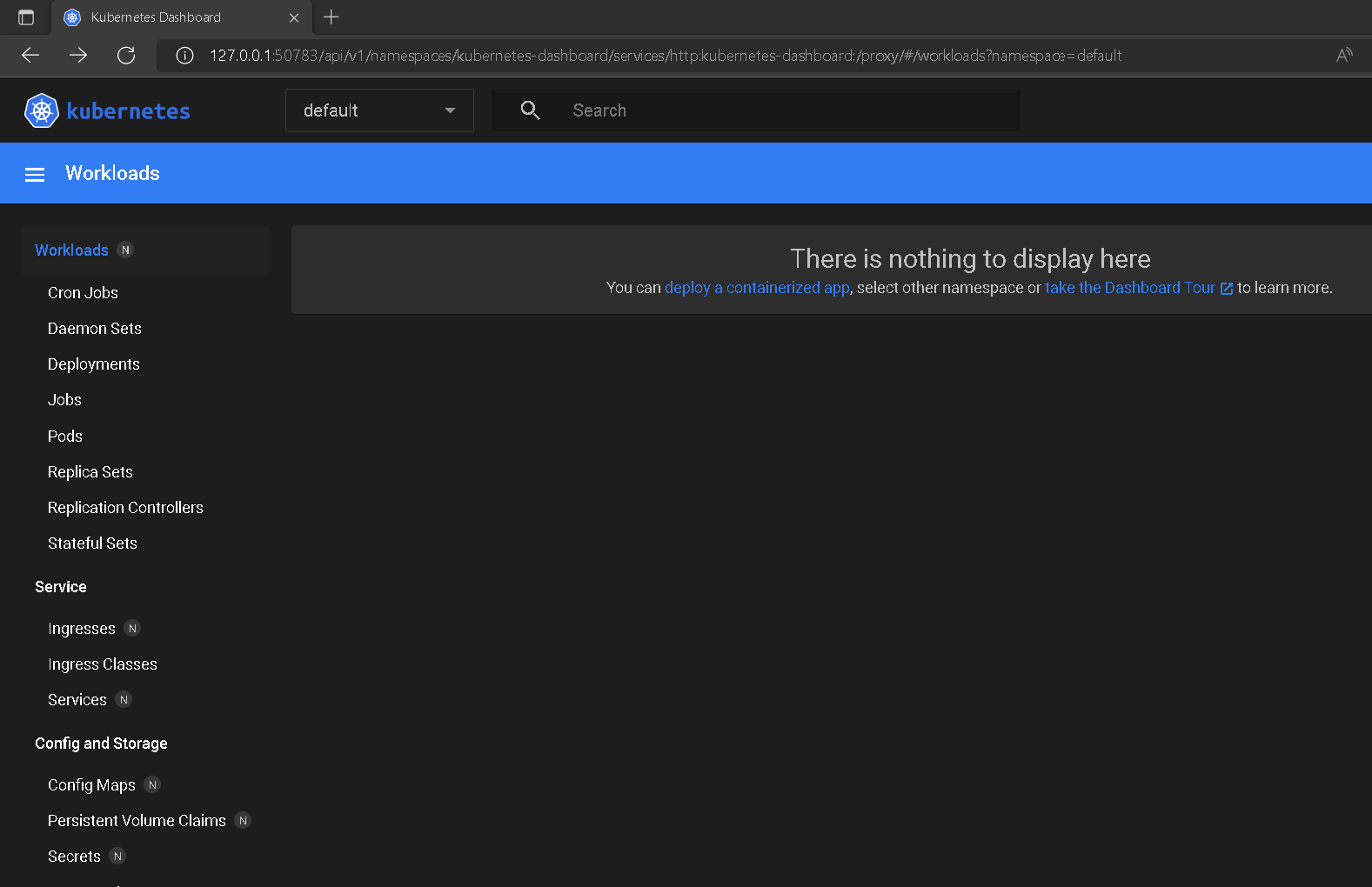Click the N badge beside Services
The width and height of the screenshot is (1372, 887).
coord(124,700)
